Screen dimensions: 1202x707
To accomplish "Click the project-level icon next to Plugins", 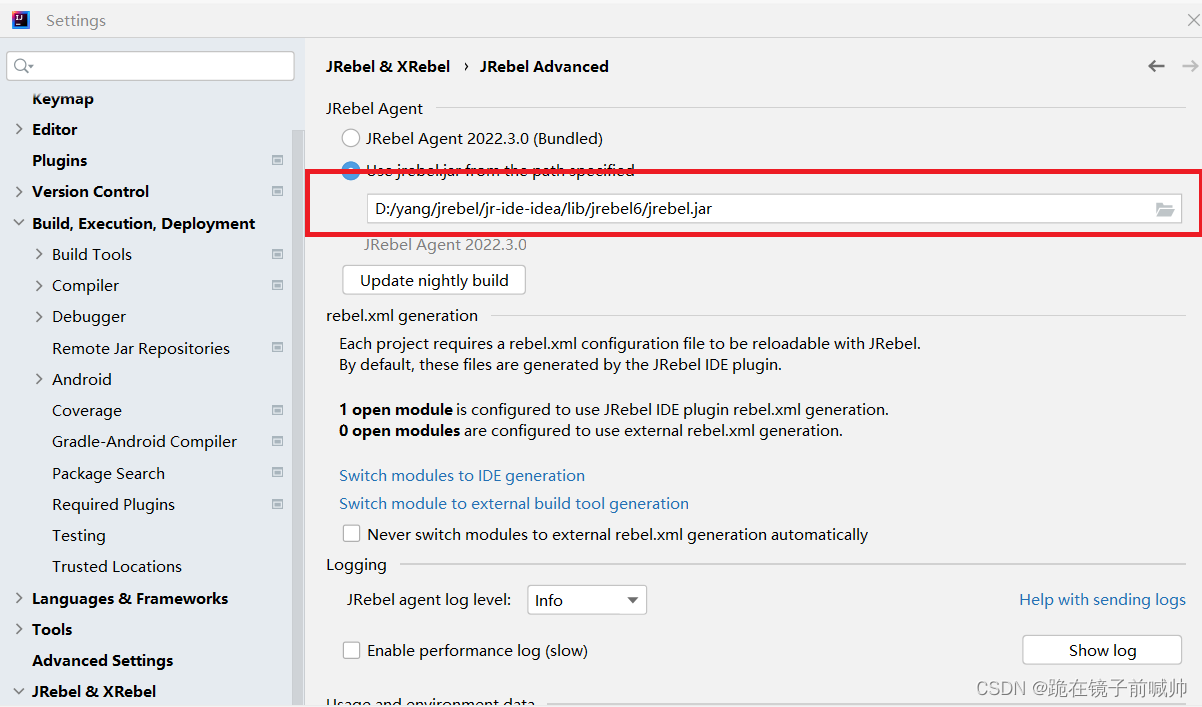I will pyautogui.click(x=277, y=160).
